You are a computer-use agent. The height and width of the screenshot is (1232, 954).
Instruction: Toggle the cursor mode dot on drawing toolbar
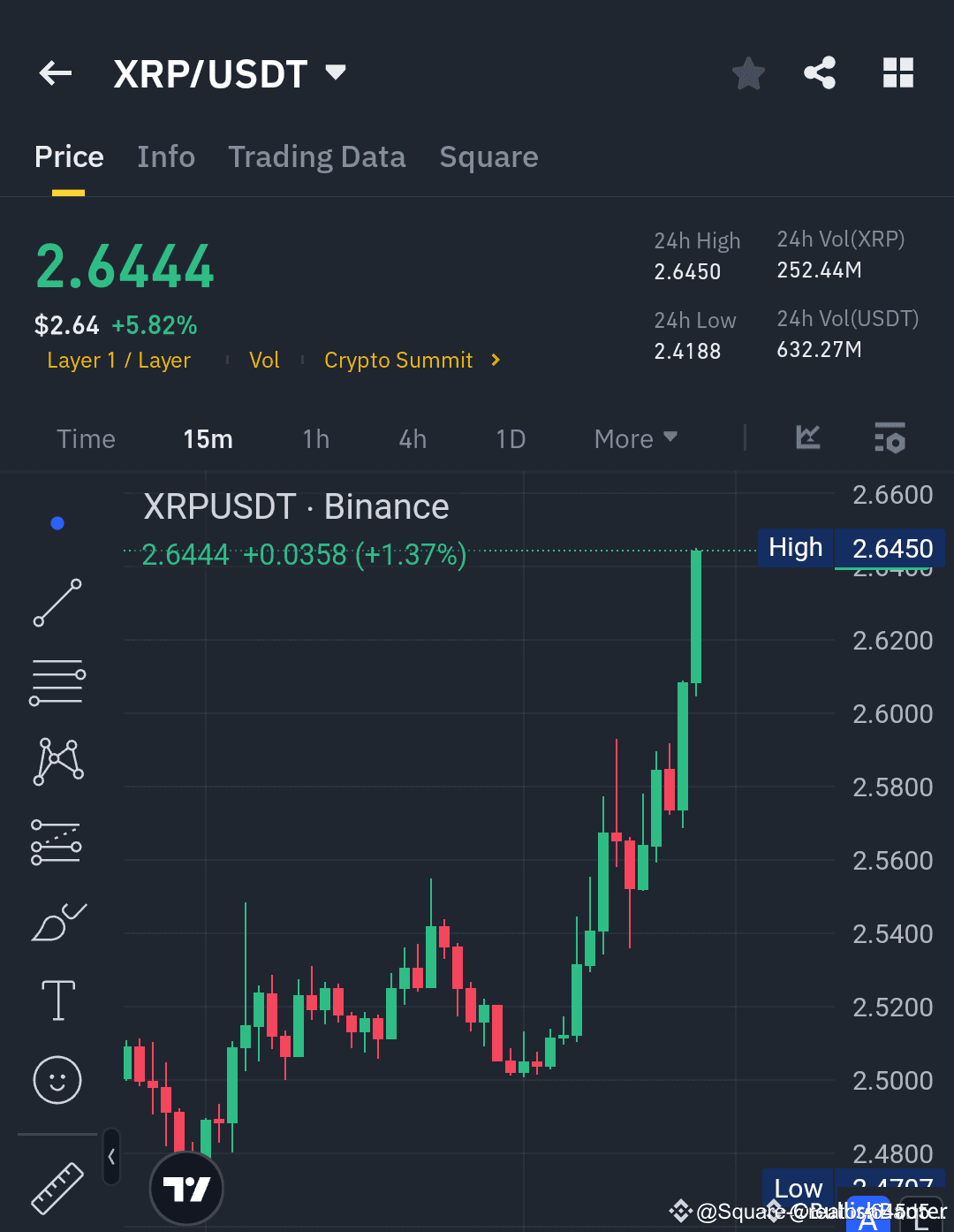tap(57, 522)
